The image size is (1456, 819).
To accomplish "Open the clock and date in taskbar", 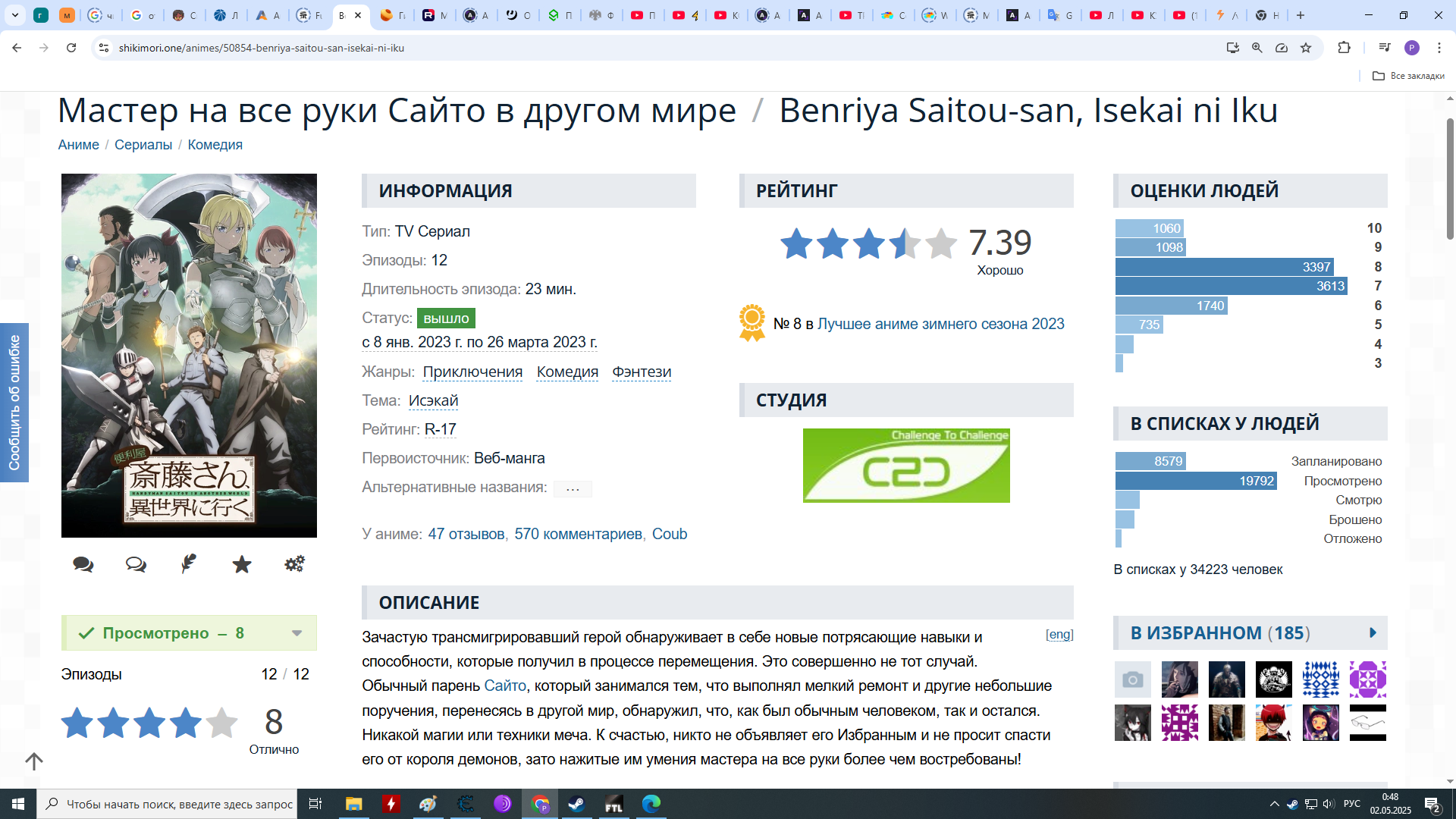I will point(1390,804).
